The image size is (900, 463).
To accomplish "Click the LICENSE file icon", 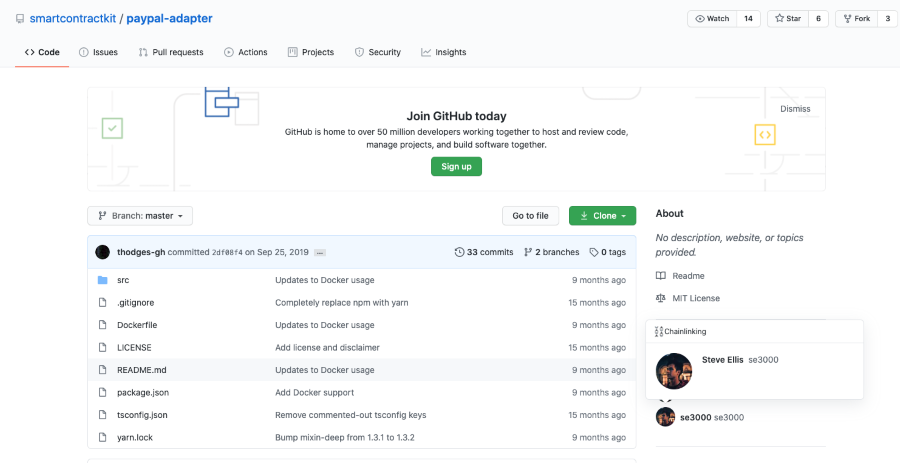I will tap(103, 347).
